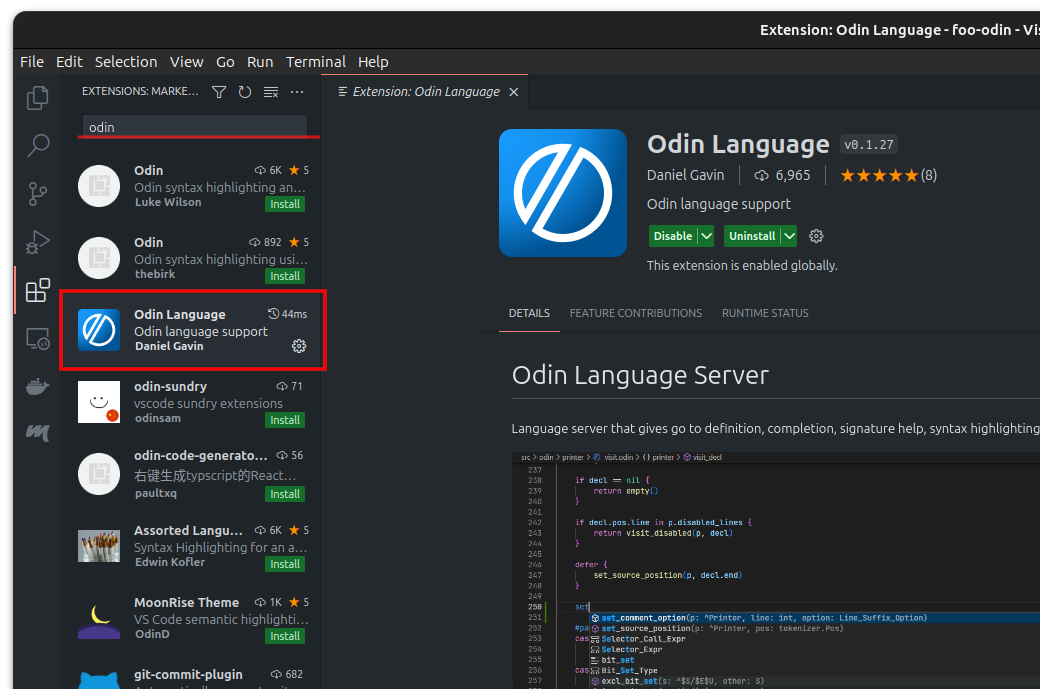This screenshot has width=1040, height=689.
Task: Open the Source Control view
Action: [37, 194]
